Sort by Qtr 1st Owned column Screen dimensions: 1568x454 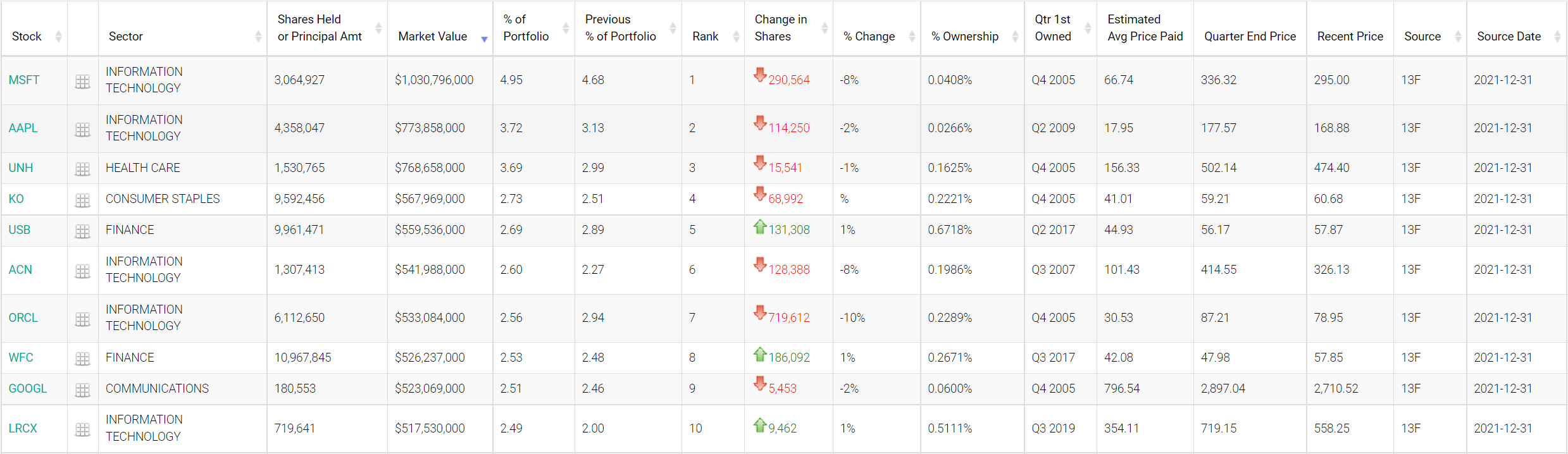click(1053, 28)
